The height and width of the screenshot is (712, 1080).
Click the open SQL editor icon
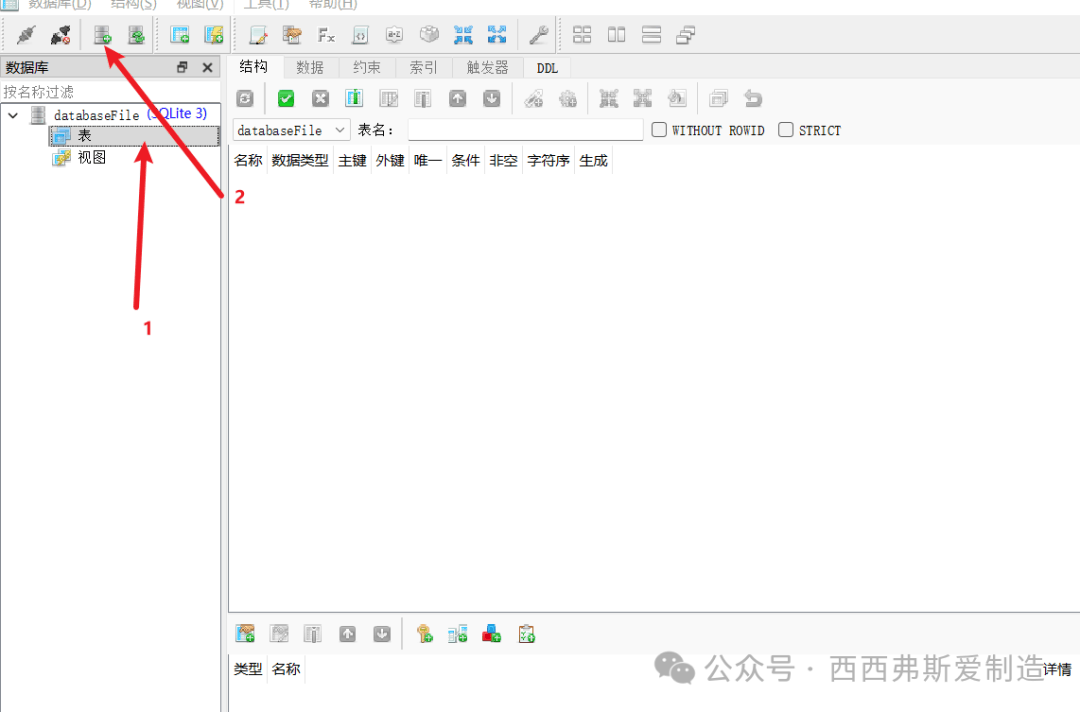[x=258, y=35]
